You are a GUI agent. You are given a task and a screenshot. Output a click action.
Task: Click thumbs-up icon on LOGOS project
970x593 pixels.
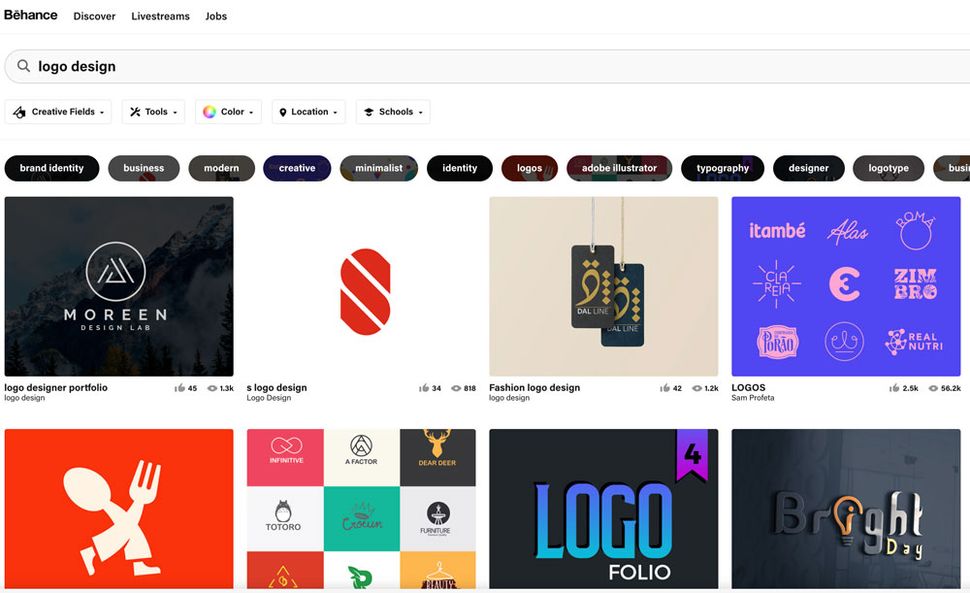click(x=895, y=388)
